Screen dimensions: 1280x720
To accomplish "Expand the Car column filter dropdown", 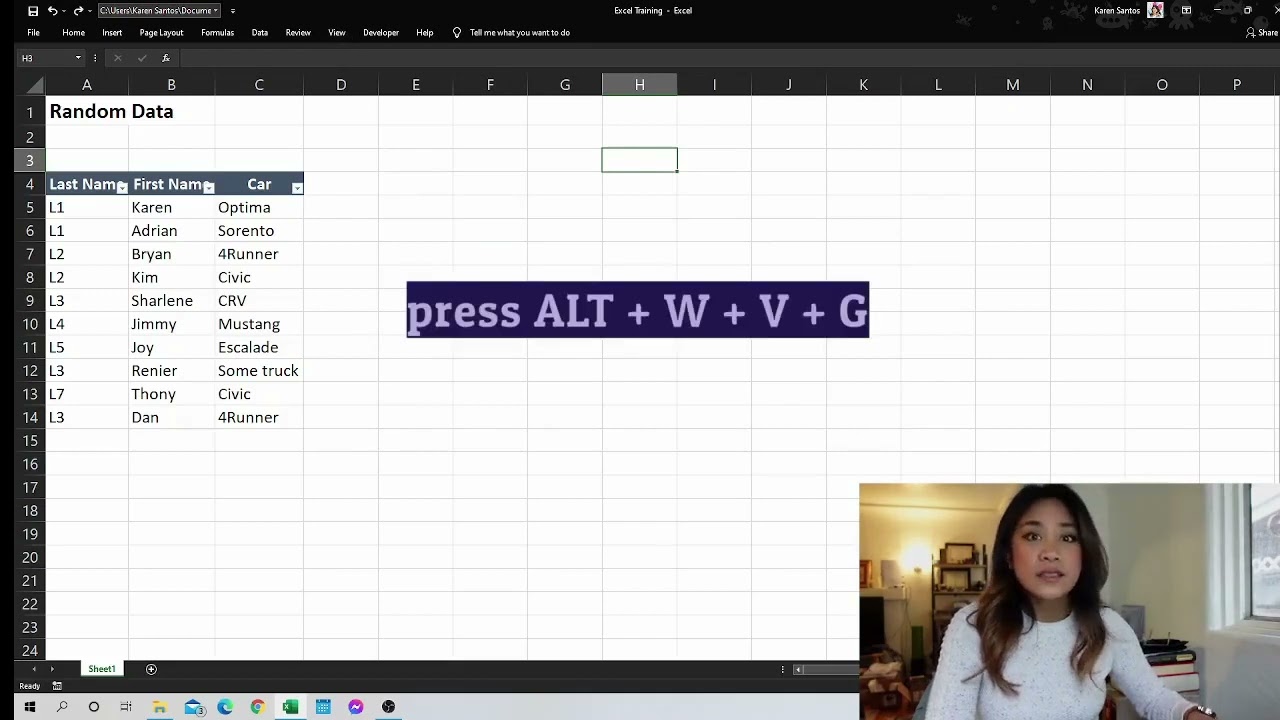I will click(x=297, y=187).
